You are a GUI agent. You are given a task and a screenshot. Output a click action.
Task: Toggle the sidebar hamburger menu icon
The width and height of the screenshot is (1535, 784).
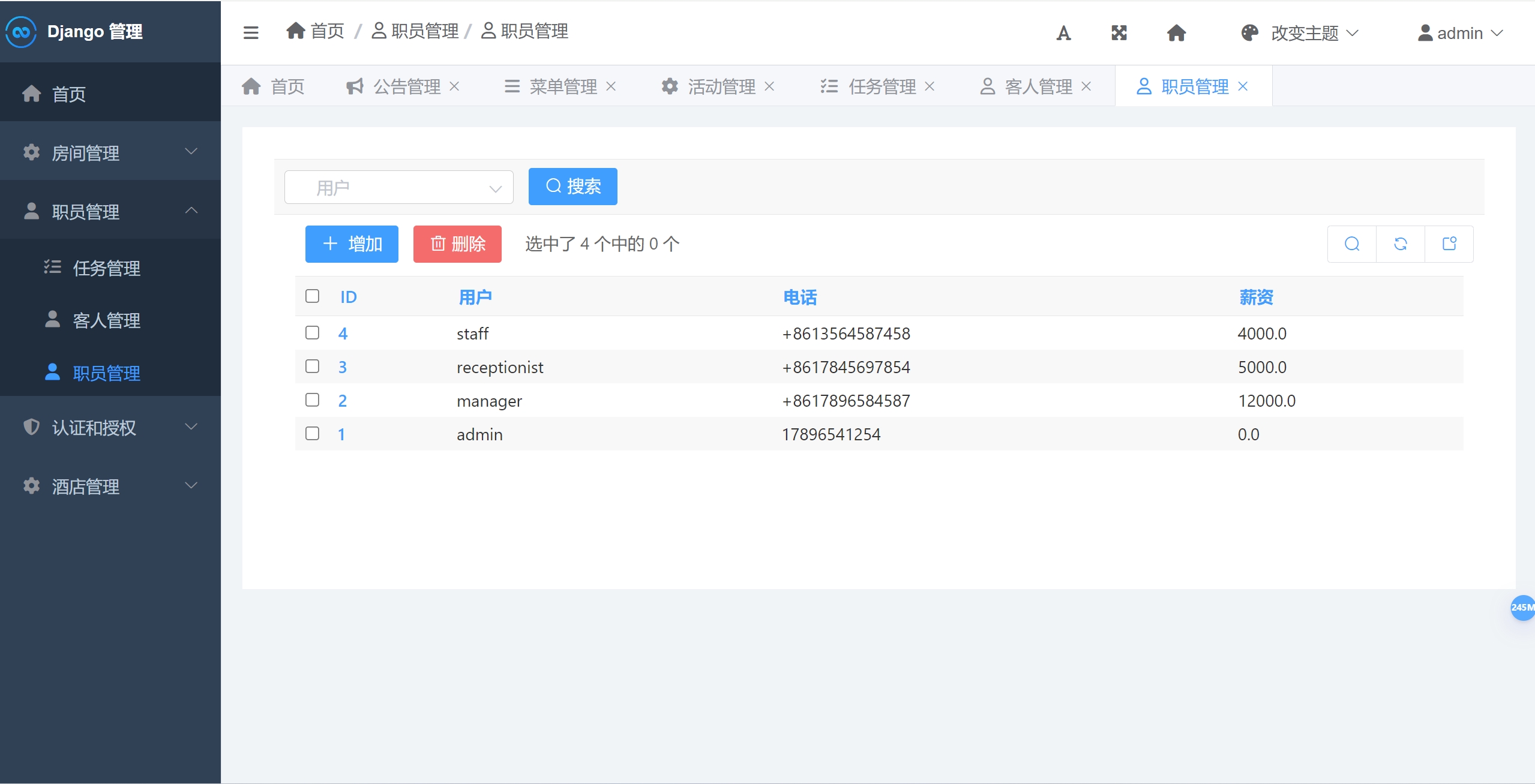251,32
